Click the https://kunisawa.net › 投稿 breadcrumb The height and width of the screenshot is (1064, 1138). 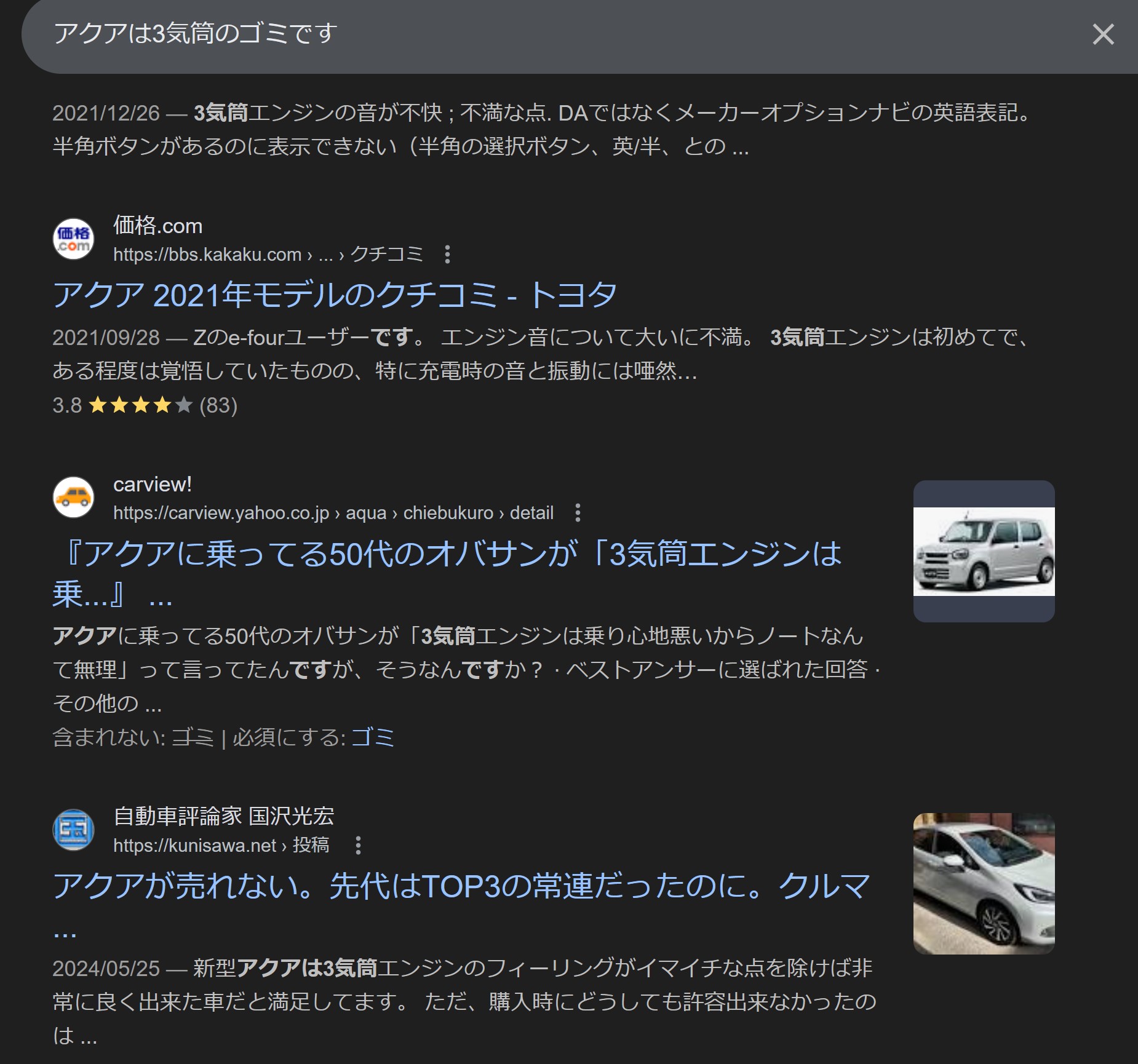(x=221, y=846)
